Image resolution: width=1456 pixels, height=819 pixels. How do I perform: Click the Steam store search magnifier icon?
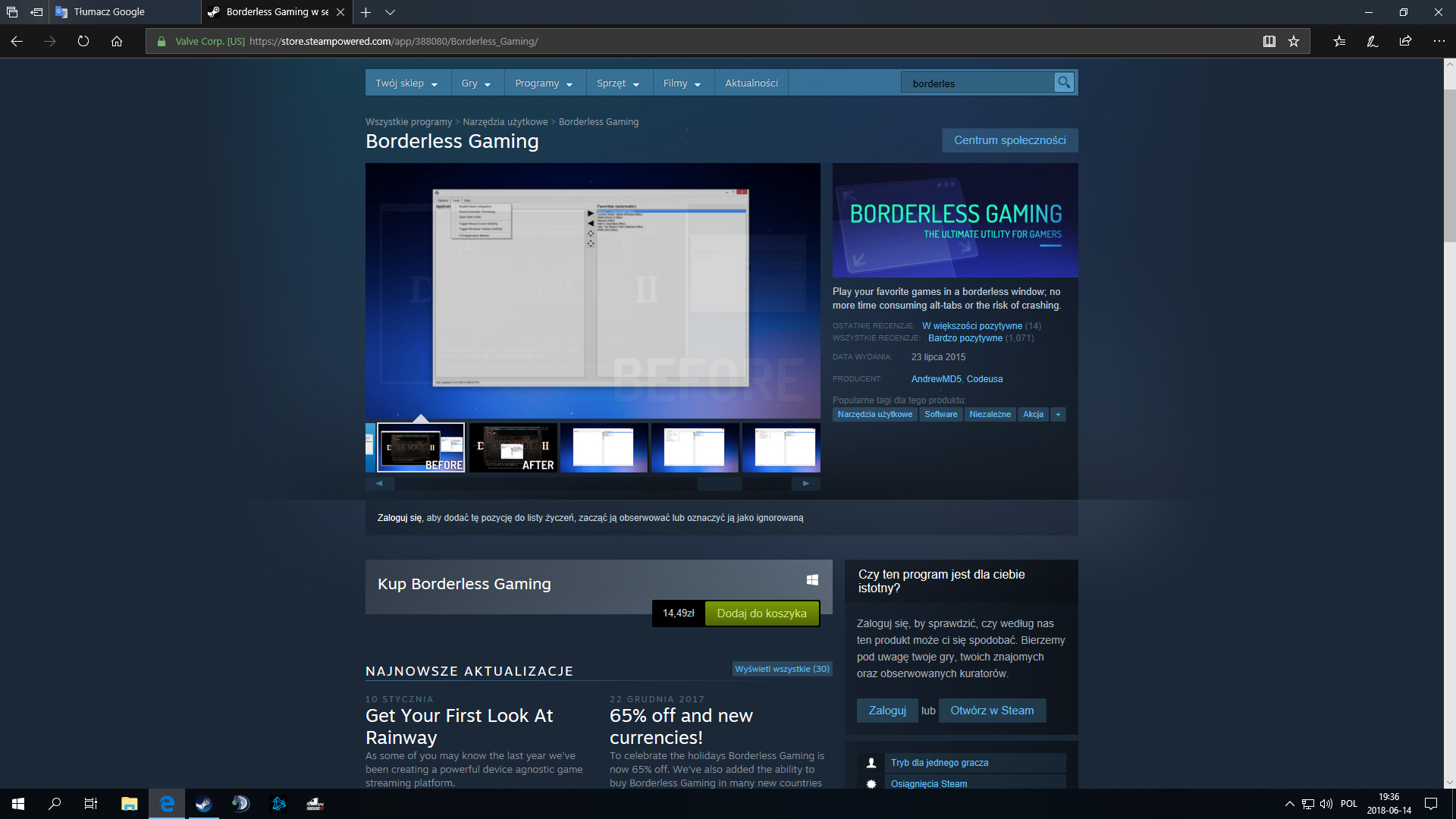point(1064,83)
